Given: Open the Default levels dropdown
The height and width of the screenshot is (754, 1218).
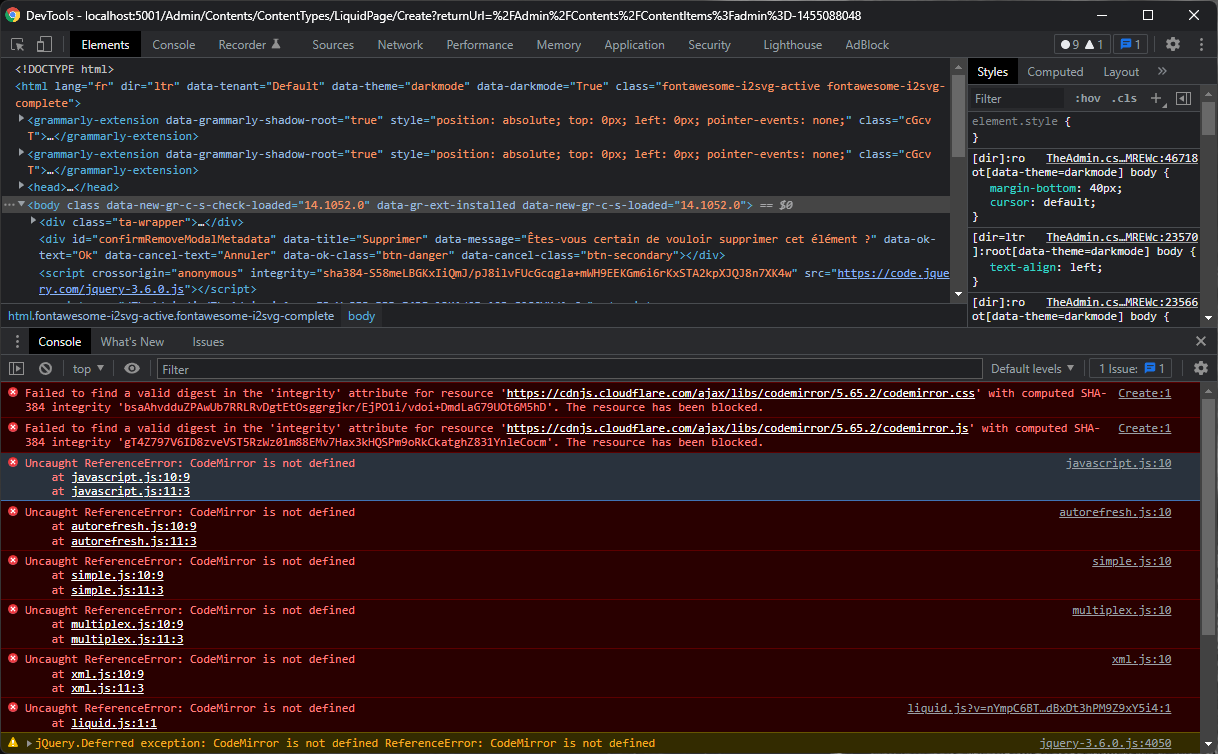Looking at the screenshot, I should click(x=1031, y=368).
